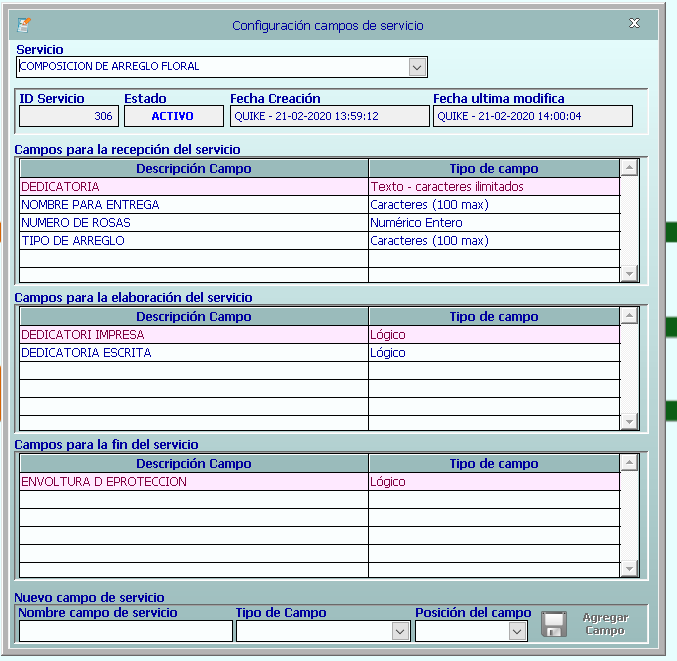The width and height of the screenshot is (677, 661).
Task: Click the recepción table scroll up arrow
Action: click(630, 168)
